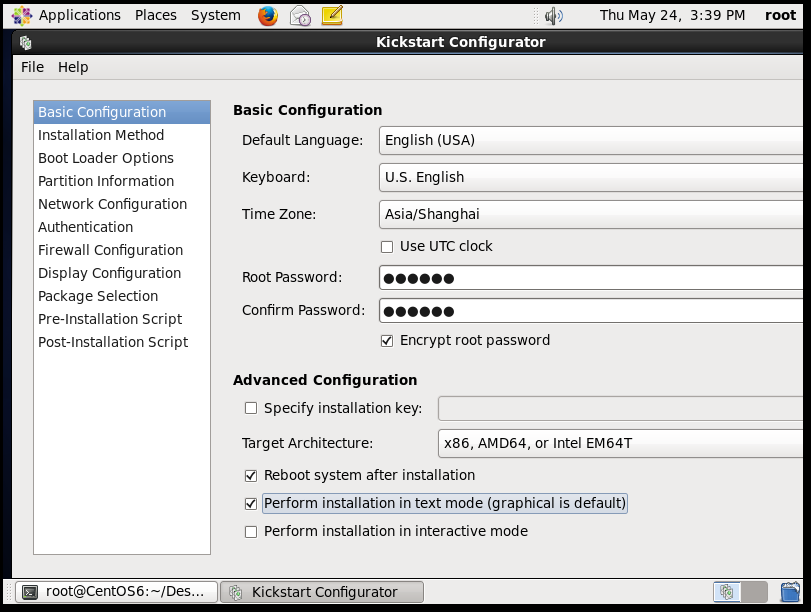Open the Places menu
The image size is (811, 612).
click(x=156, y=16)
